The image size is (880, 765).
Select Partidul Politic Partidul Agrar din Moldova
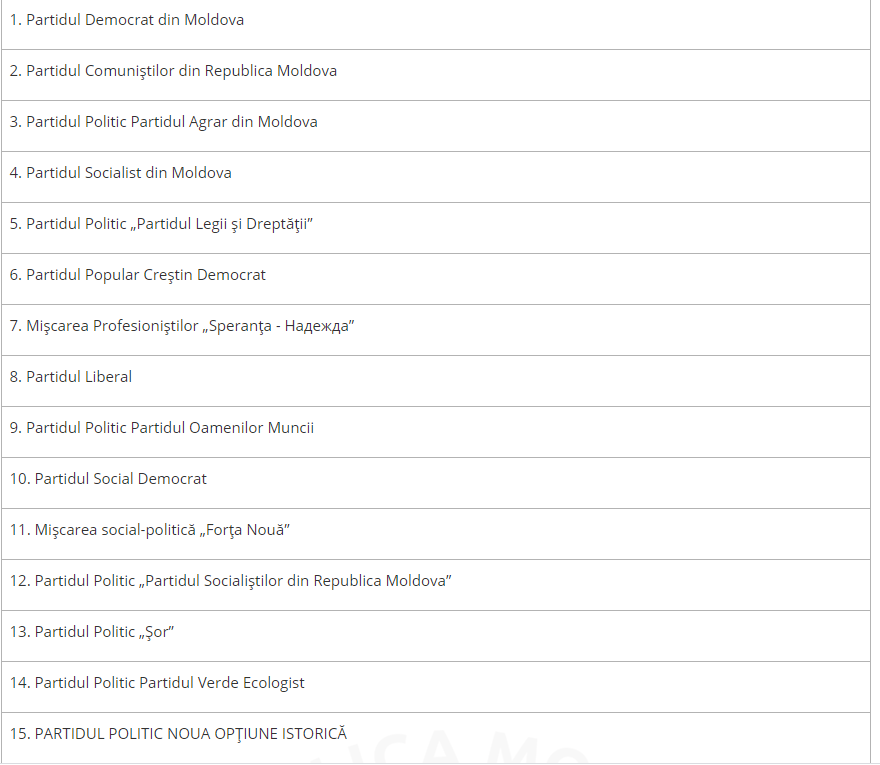436,126
